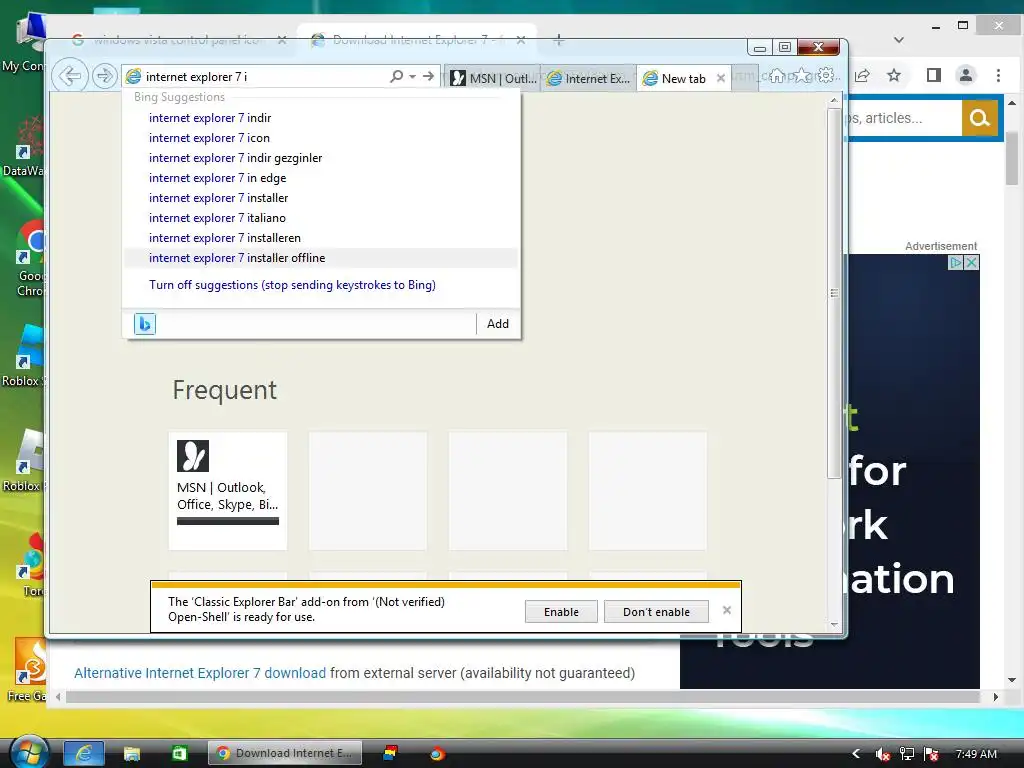Open a new Chrome tab with plus button
Image resolution: width=1024 pixels, height=768 pixels.
click(558, 40)
